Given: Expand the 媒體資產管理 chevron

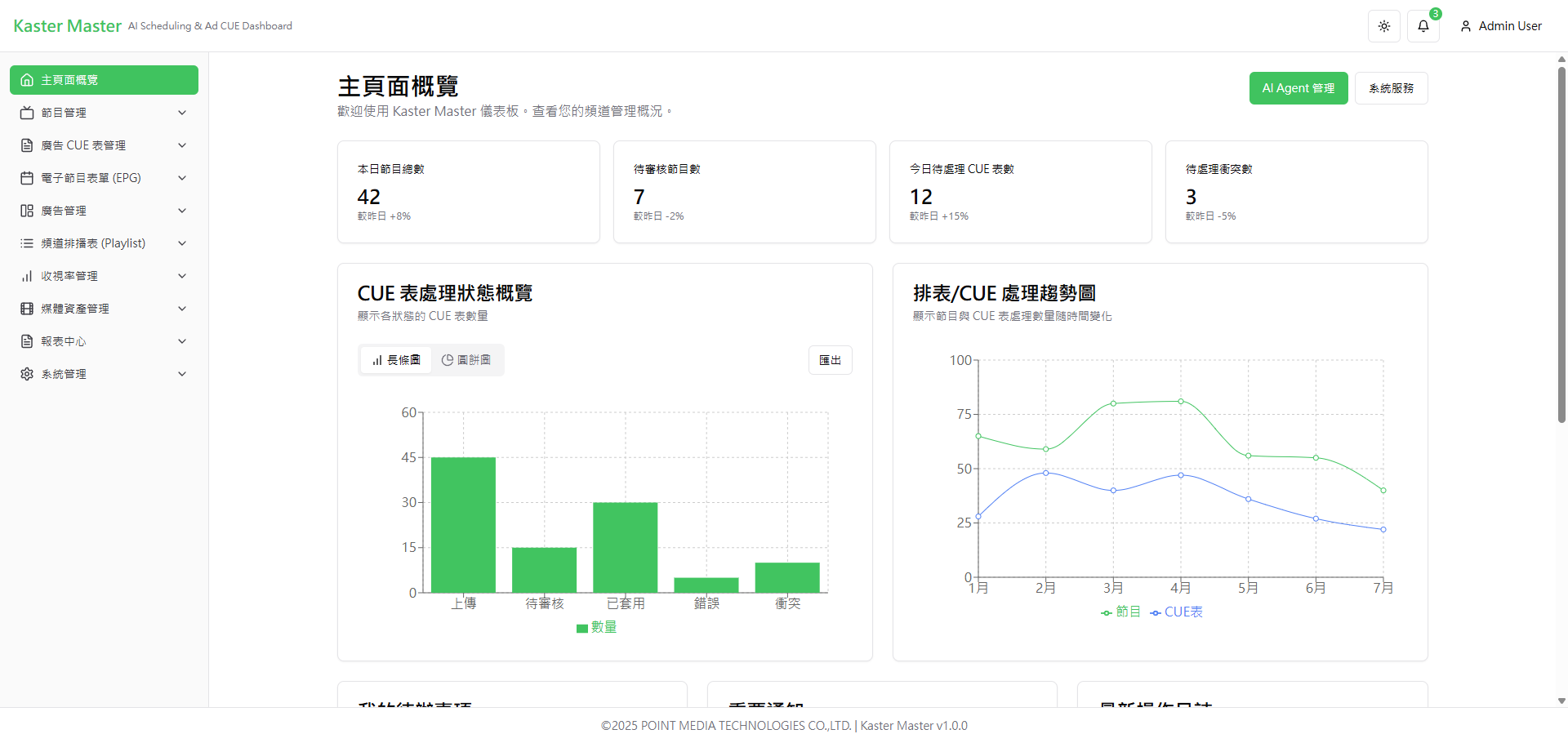Looking at the screenshot, I should (x=182, y=309).
